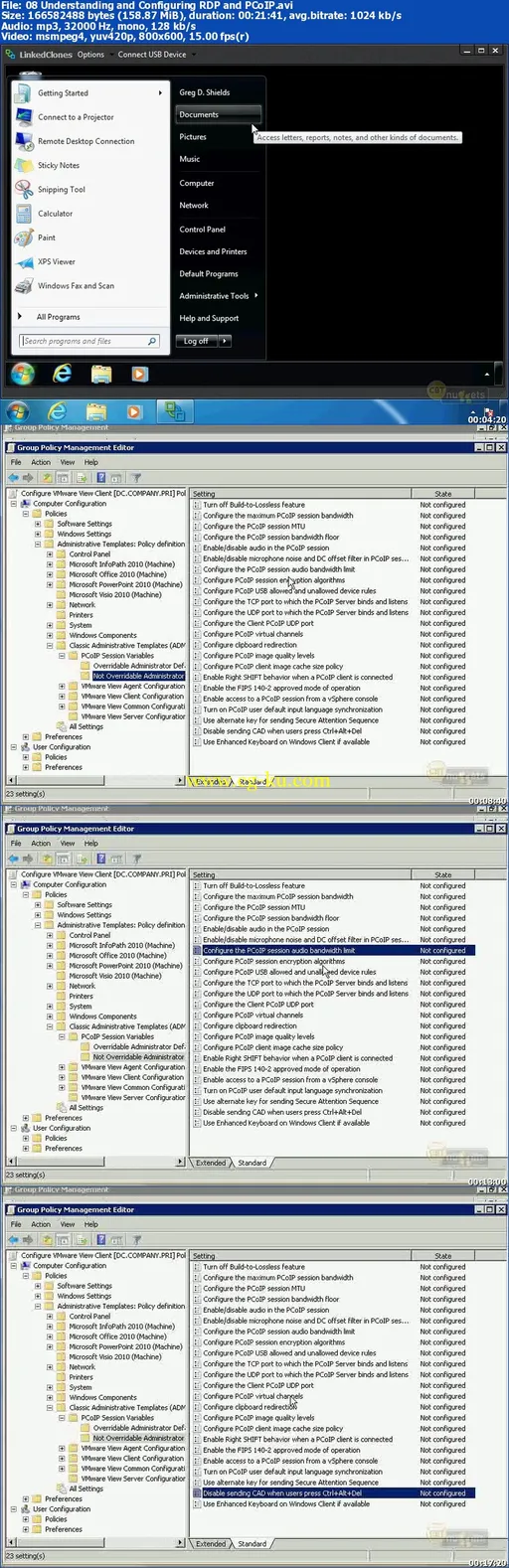
Task: Launch XPS Viewer
Action: (57, 261)
